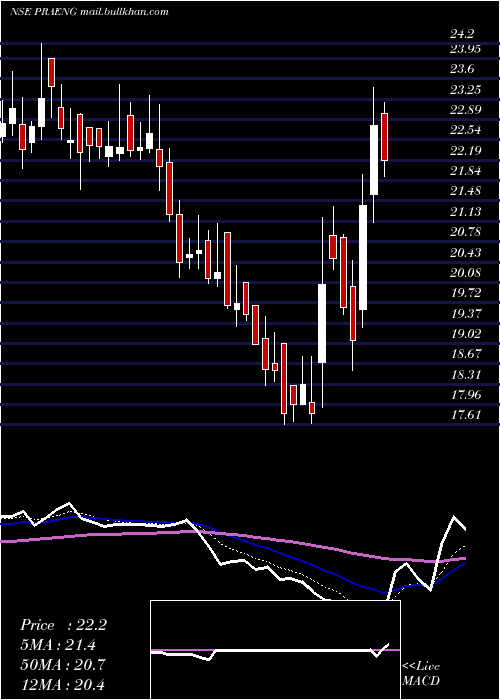The image size is (500, 700).
Task: Click the 22.54 price axis label
Action: pos(465,130)
